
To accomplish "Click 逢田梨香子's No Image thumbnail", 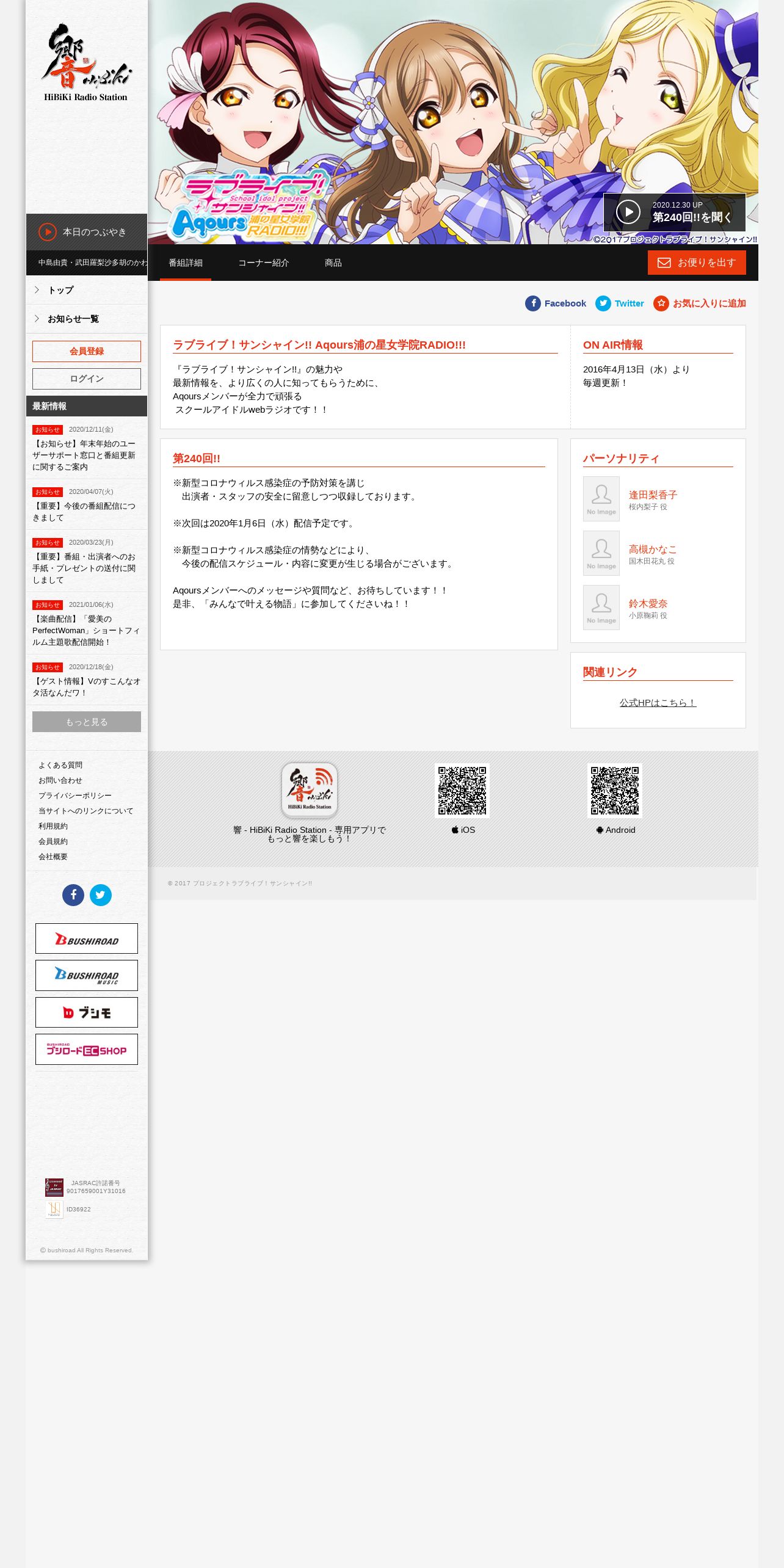I will point(601,499).
